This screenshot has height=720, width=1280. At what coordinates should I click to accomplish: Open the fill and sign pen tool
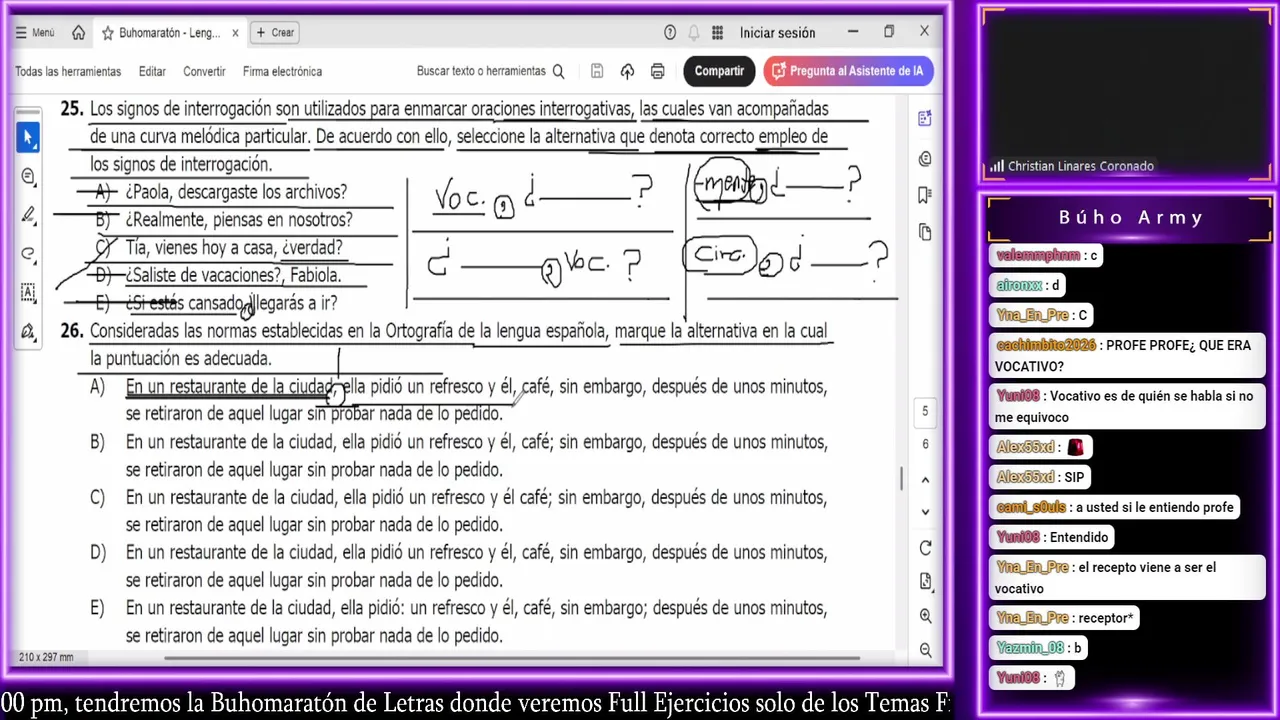(x=28, y=331)
